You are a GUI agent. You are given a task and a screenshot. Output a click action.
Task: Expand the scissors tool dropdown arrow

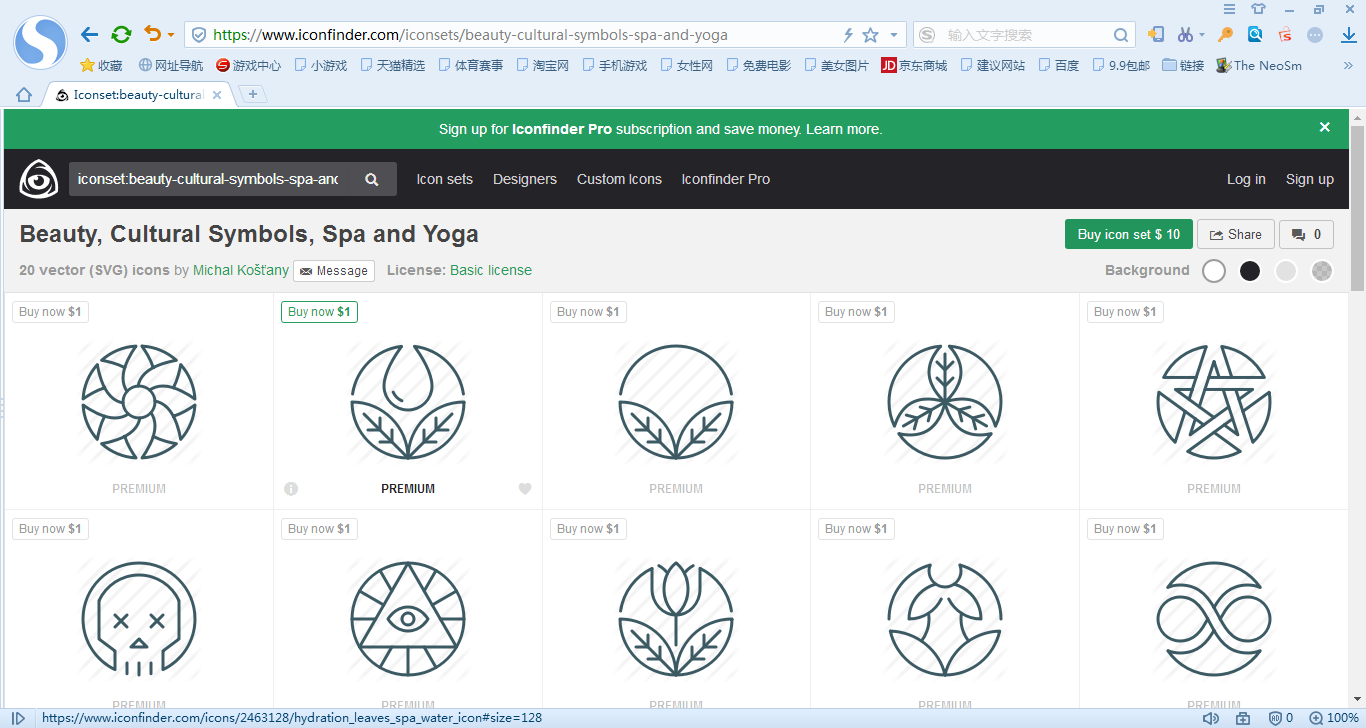(1202, 35)
